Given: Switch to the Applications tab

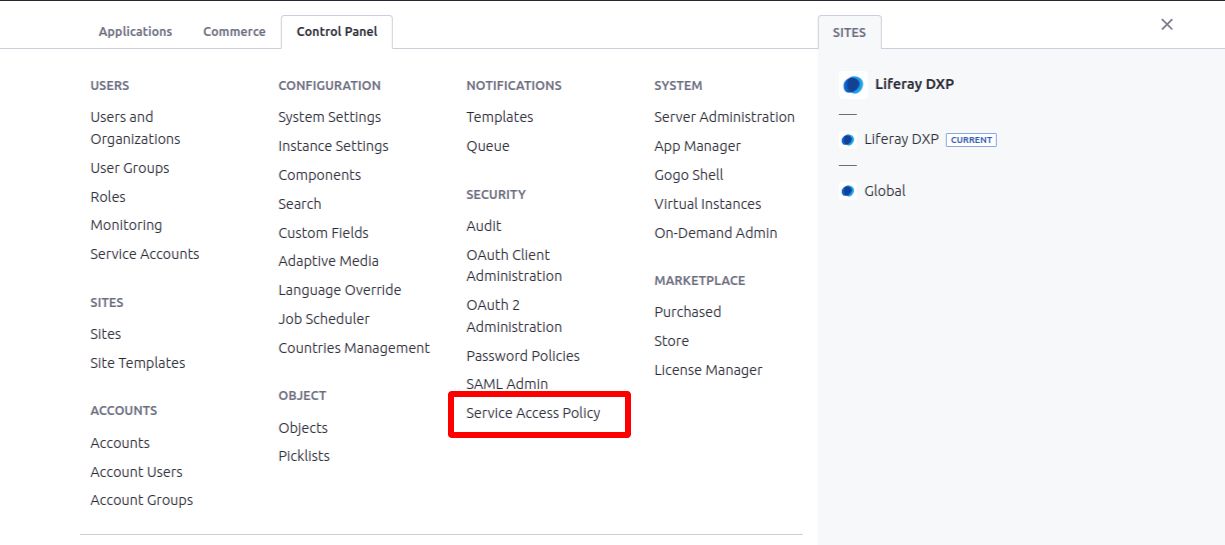Looking at the screenshot, I should pos(135,32).
